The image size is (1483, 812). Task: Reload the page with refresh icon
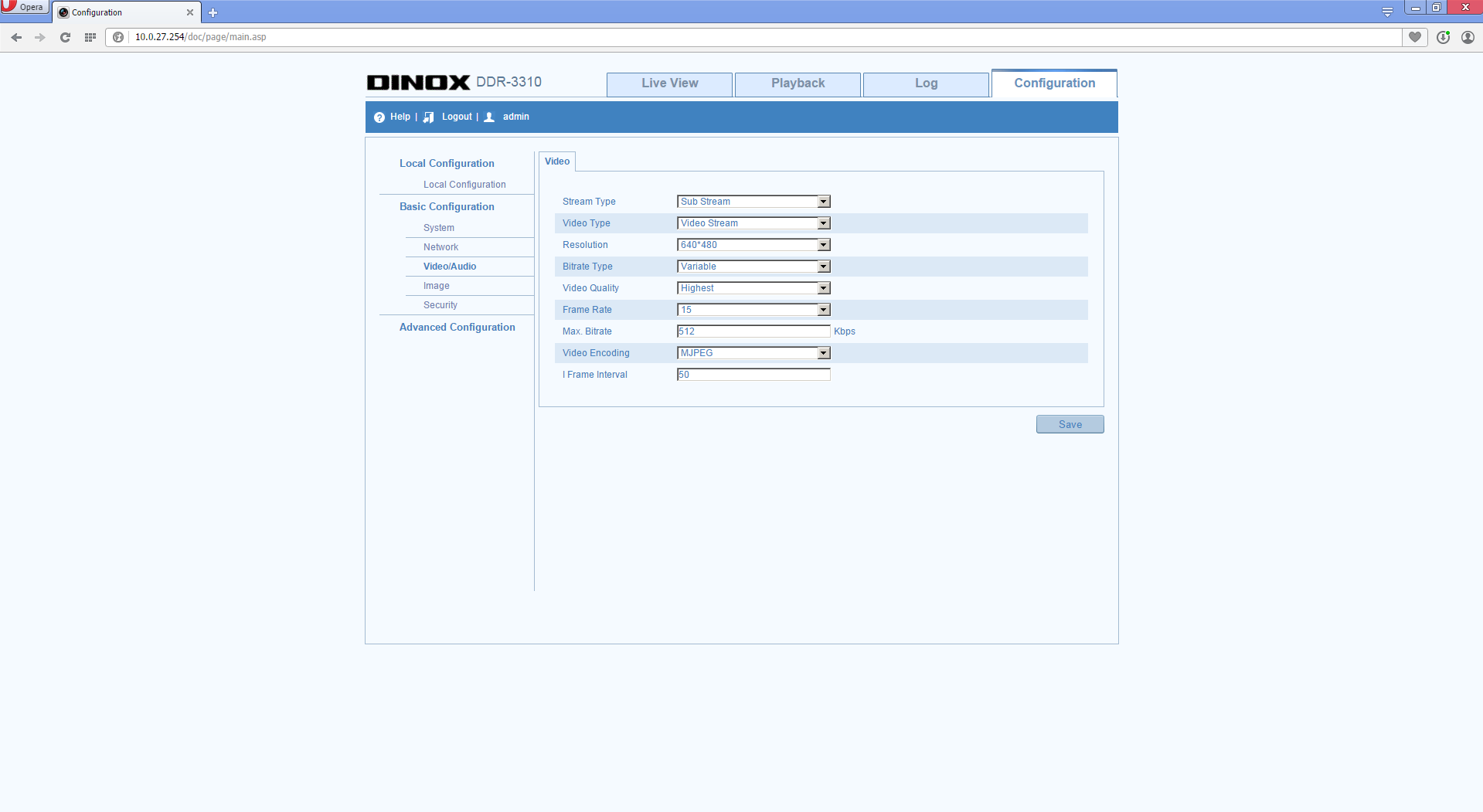[66, 37]
